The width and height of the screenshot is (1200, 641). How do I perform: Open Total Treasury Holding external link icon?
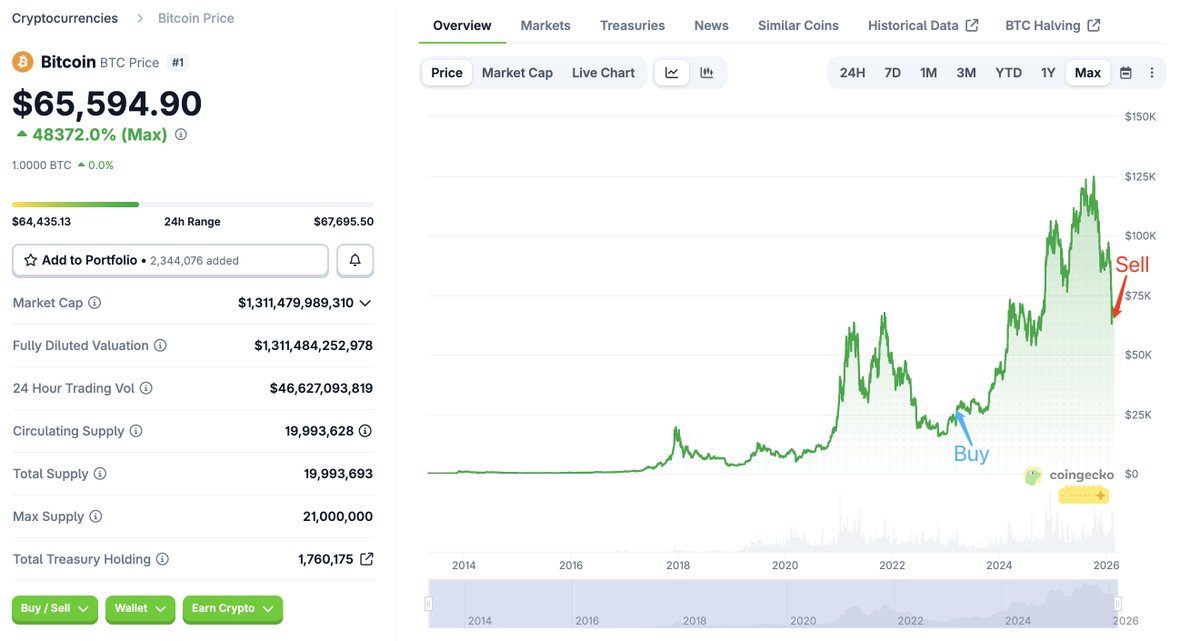tap(366, 559)
